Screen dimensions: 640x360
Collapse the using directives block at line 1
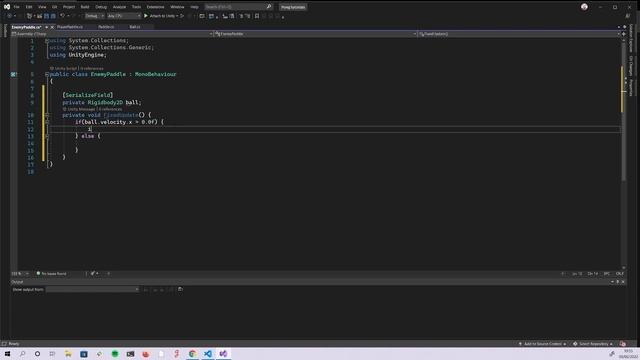point(47,41)
